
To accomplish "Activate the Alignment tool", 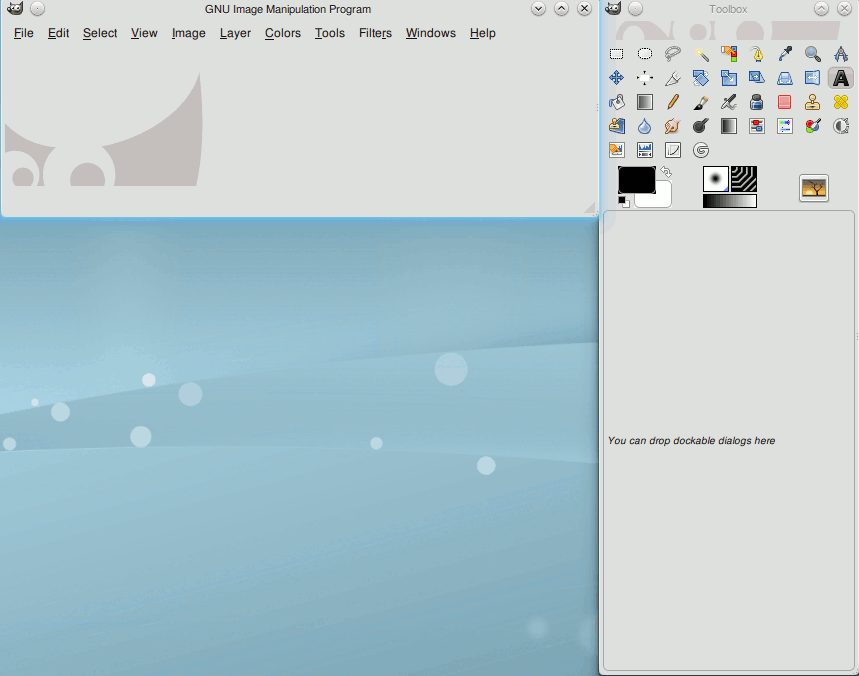I will pyautogui.click(x=645, y=78).
